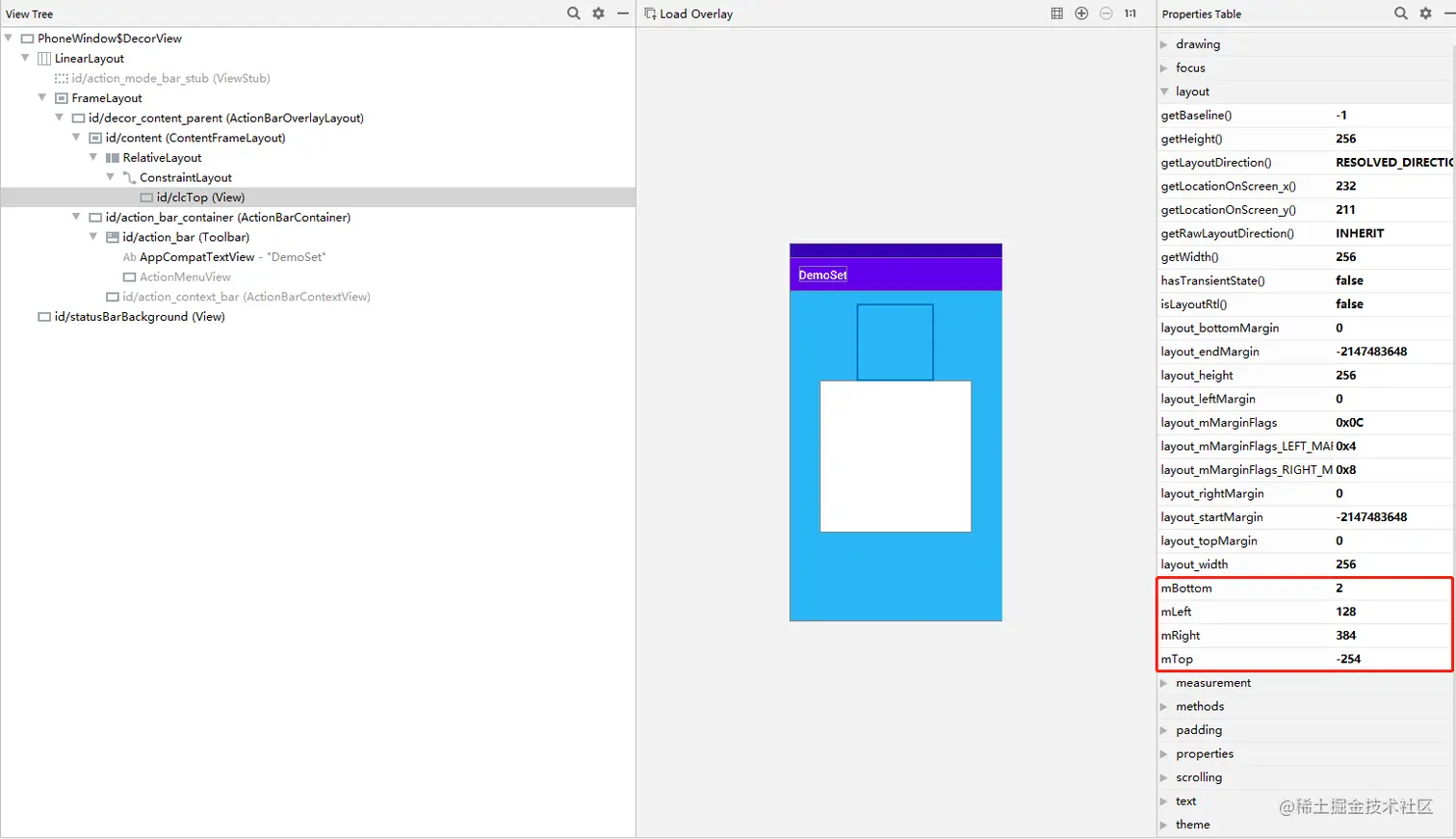Click the zoom in icon above the preview
Screen dimensions: 1456x839
click(1080, 13)
